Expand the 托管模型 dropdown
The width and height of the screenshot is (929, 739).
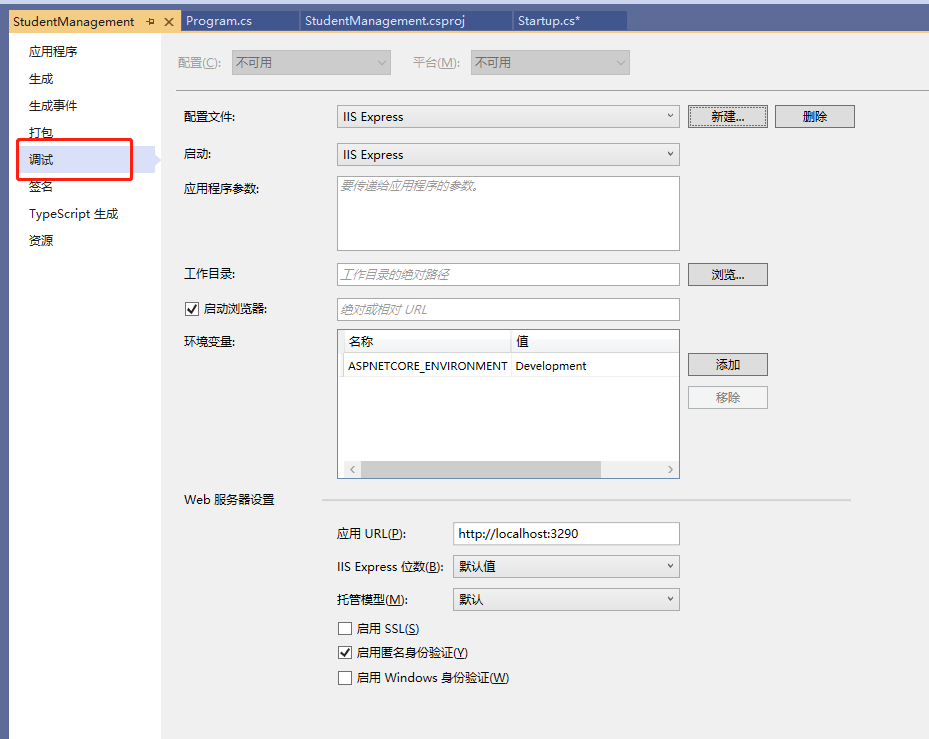click(x=566, y=599)
